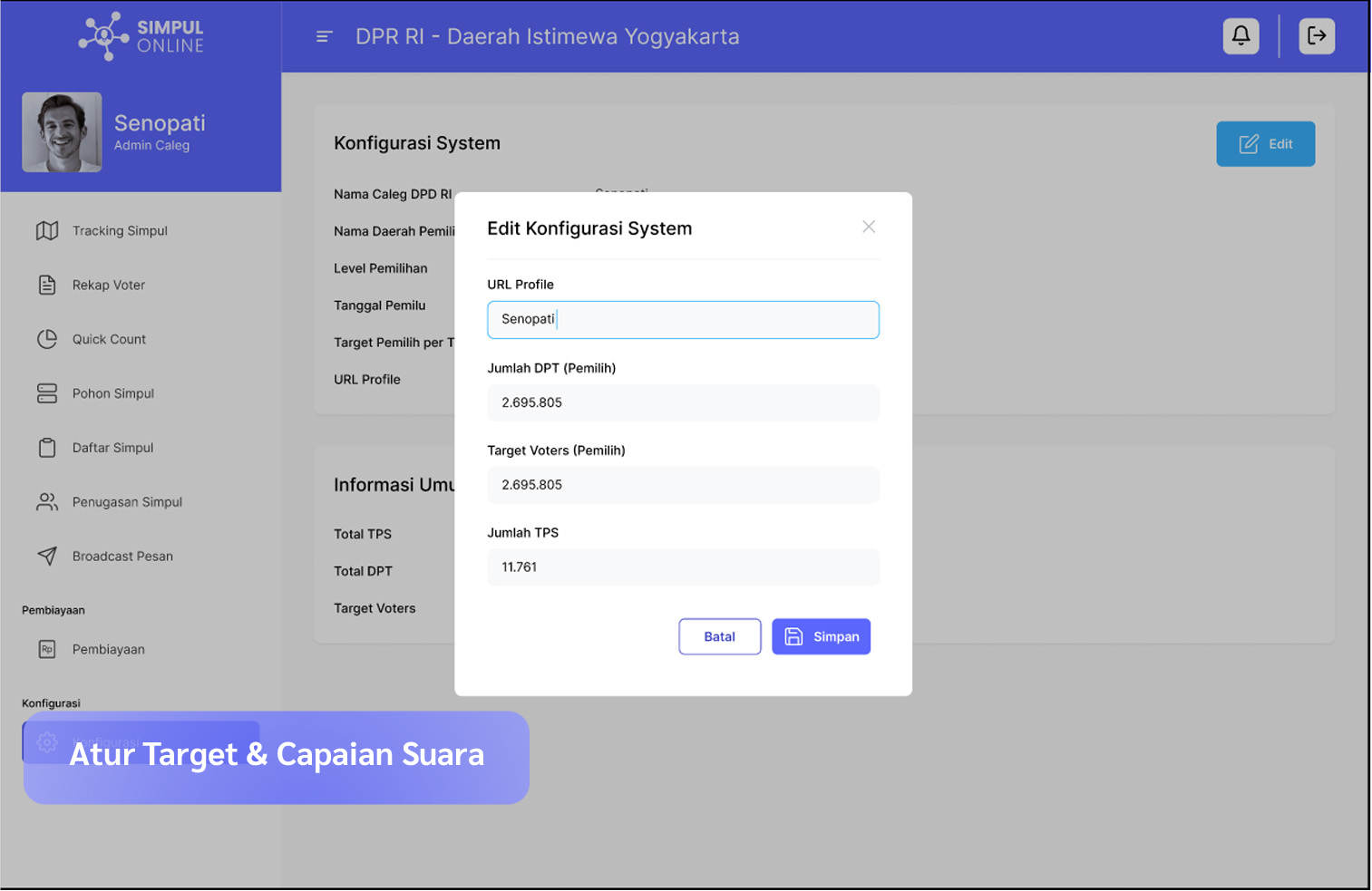The image size is (1372, 891).
Task: Close the Edit Konfigurasi System dialog
Action: click(x=869, y=227)
